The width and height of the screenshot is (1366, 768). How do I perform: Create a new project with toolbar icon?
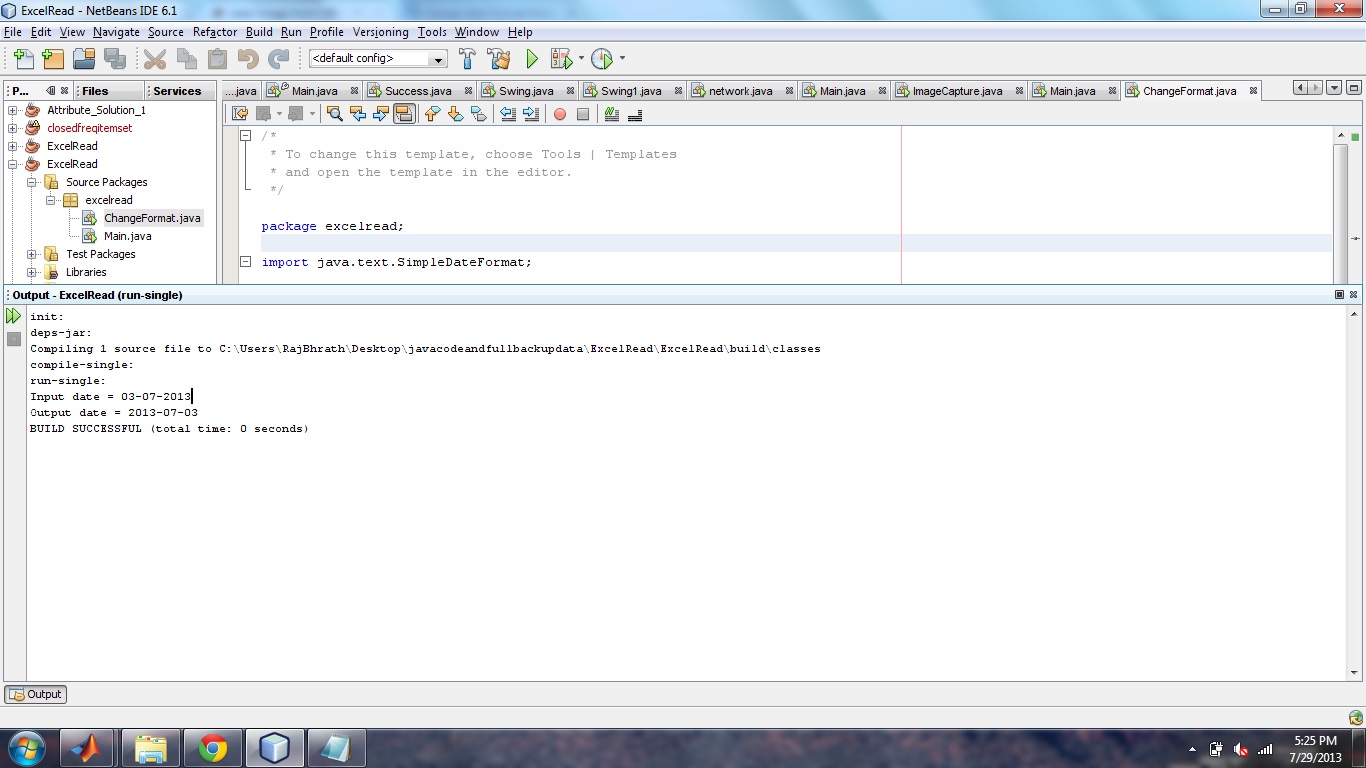point(53,59)
